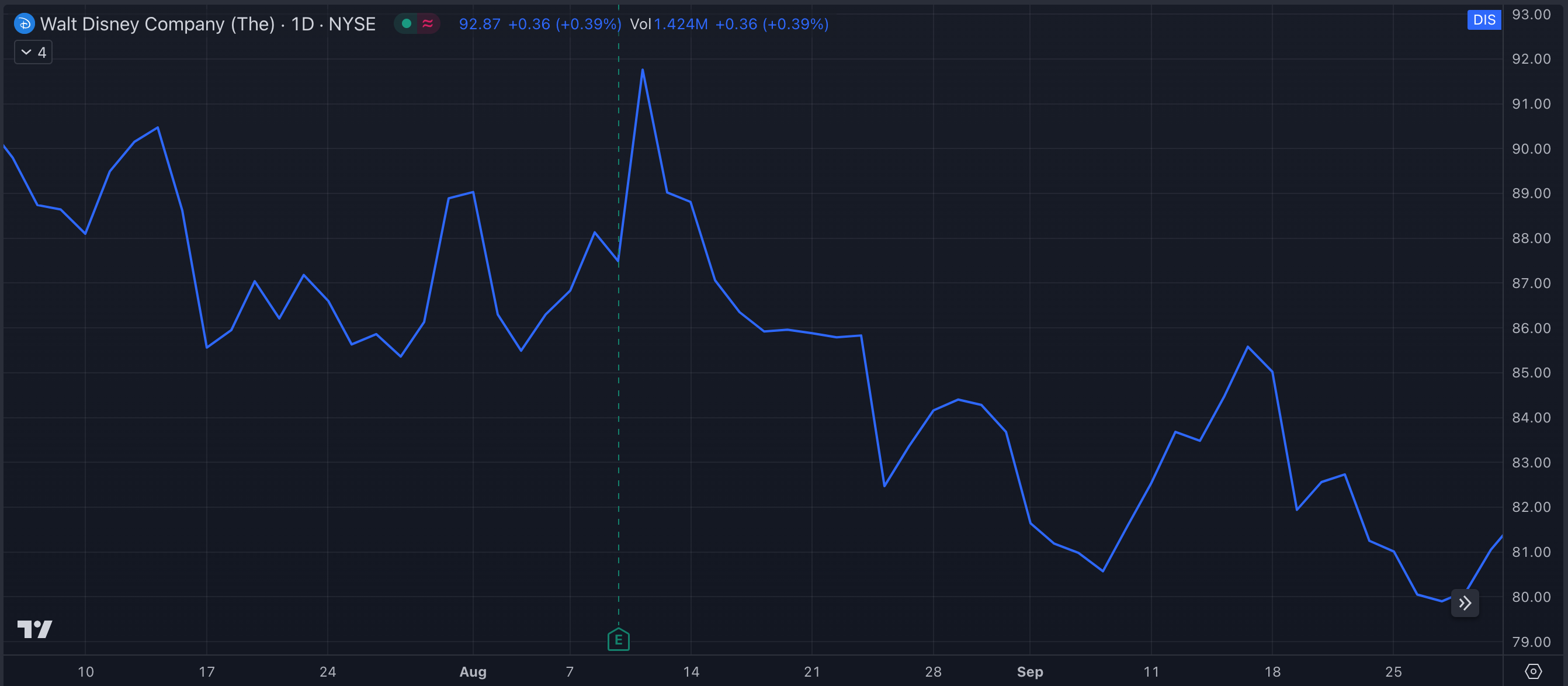Toggle the pink approximate-price indicator
The width and height of the screenshot is (1568, 686).
pos(428,23)
